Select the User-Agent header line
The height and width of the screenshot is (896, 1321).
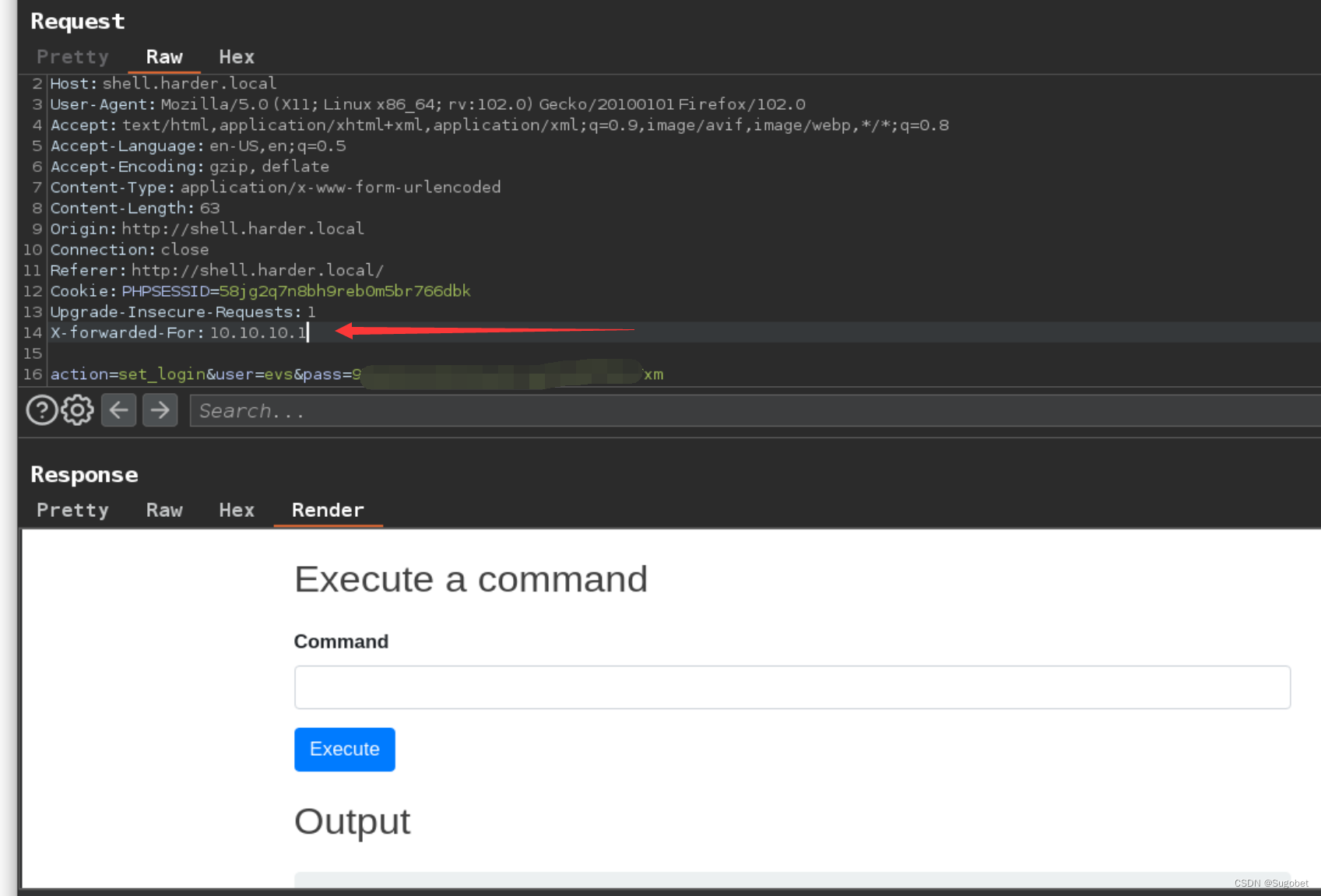point(428,104)
